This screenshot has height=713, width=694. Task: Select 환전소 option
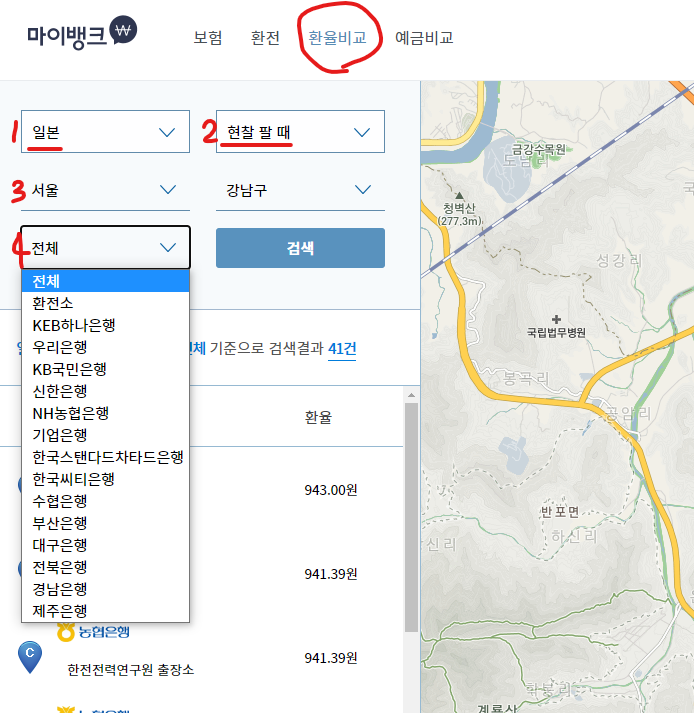tap(106, 303)
